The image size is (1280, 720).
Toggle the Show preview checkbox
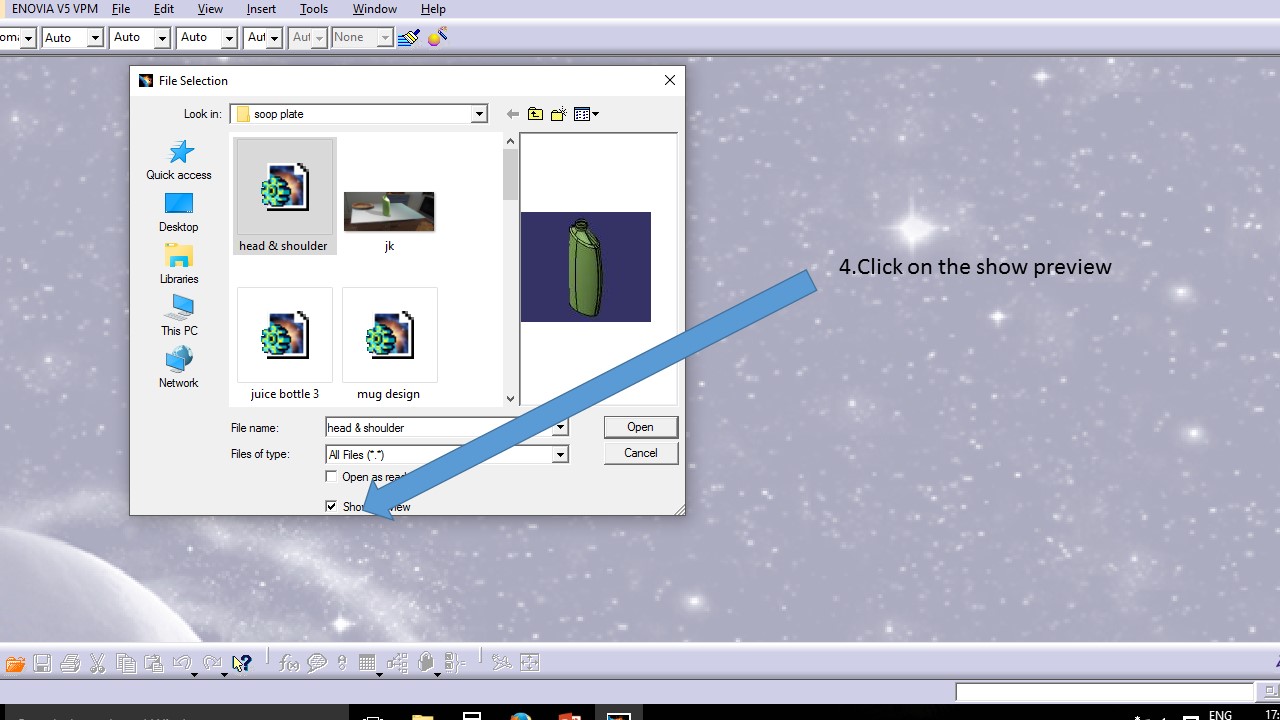coord(331,507)
